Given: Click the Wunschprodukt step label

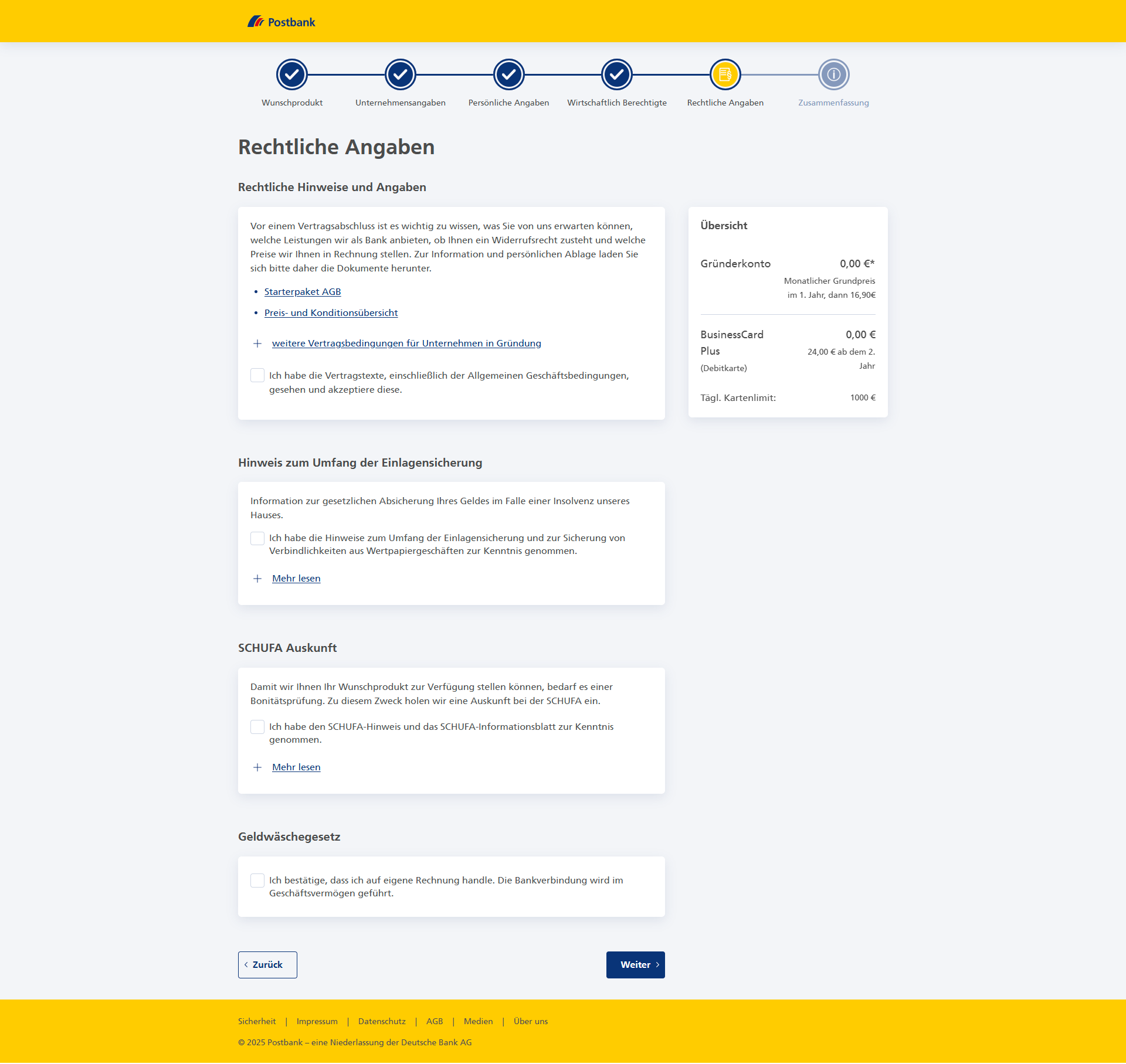Looking at the screenshot, I should tap(291, 103).
